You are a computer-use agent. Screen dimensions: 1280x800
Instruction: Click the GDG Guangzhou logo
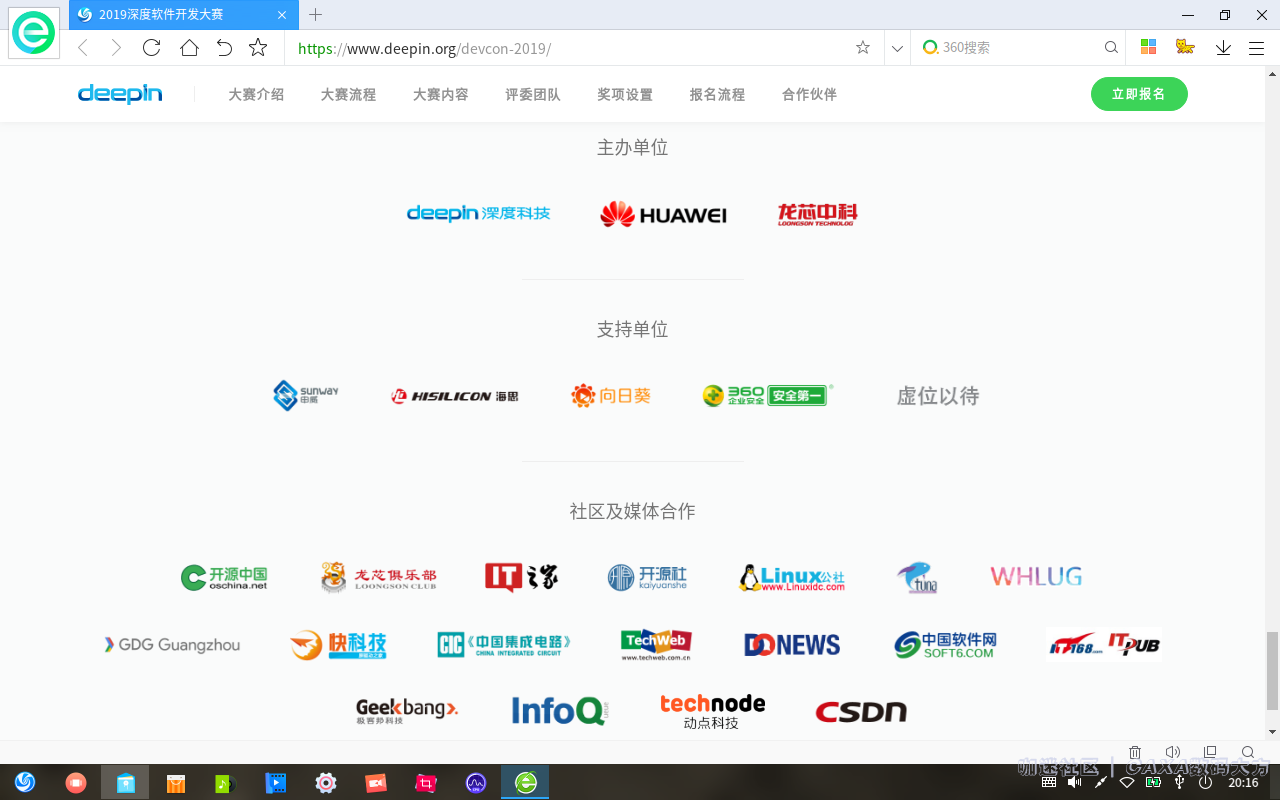(x=172, y=645)
